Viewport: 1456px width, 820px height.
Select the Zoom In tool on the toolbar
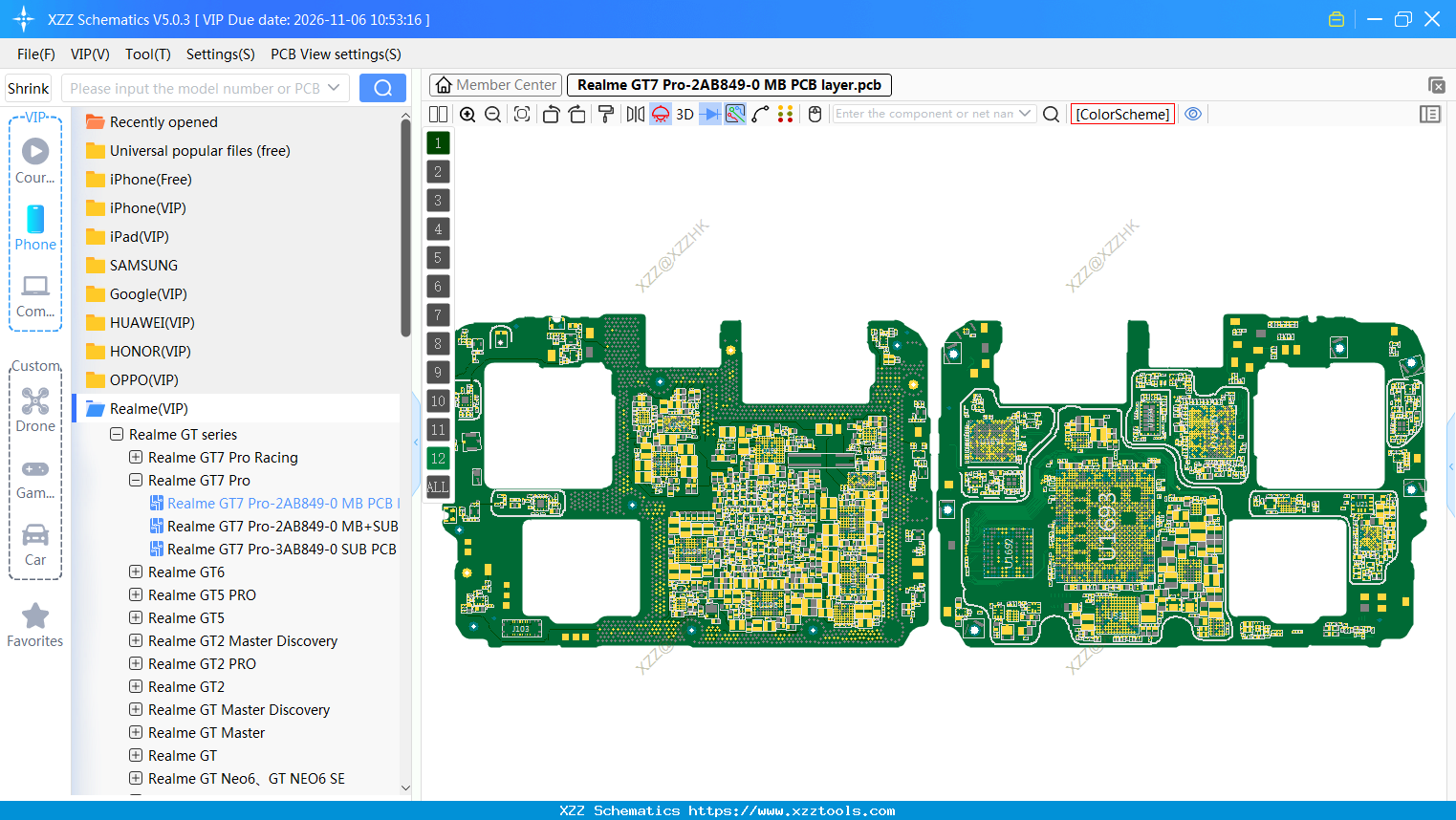(467, 114)
